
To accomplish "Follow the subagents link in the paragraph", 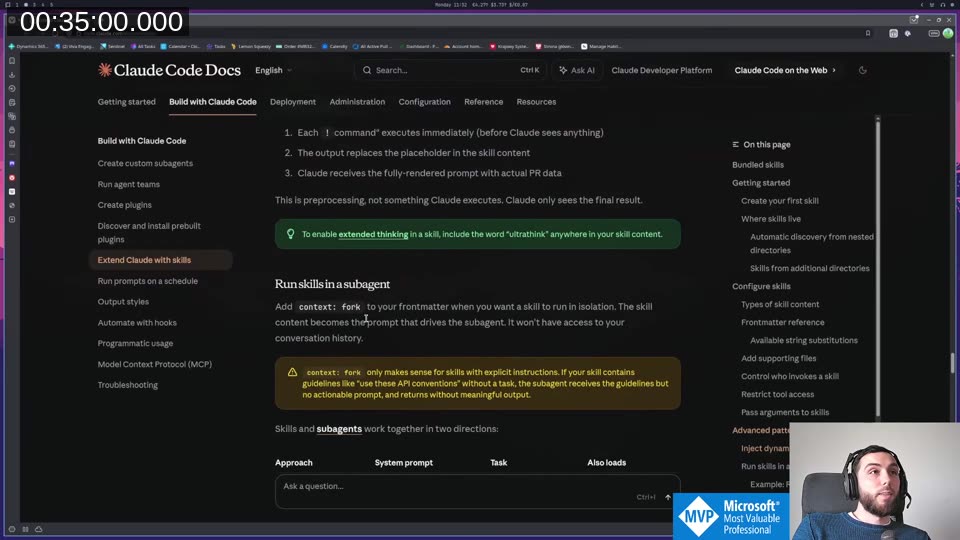I will [339, 429].
